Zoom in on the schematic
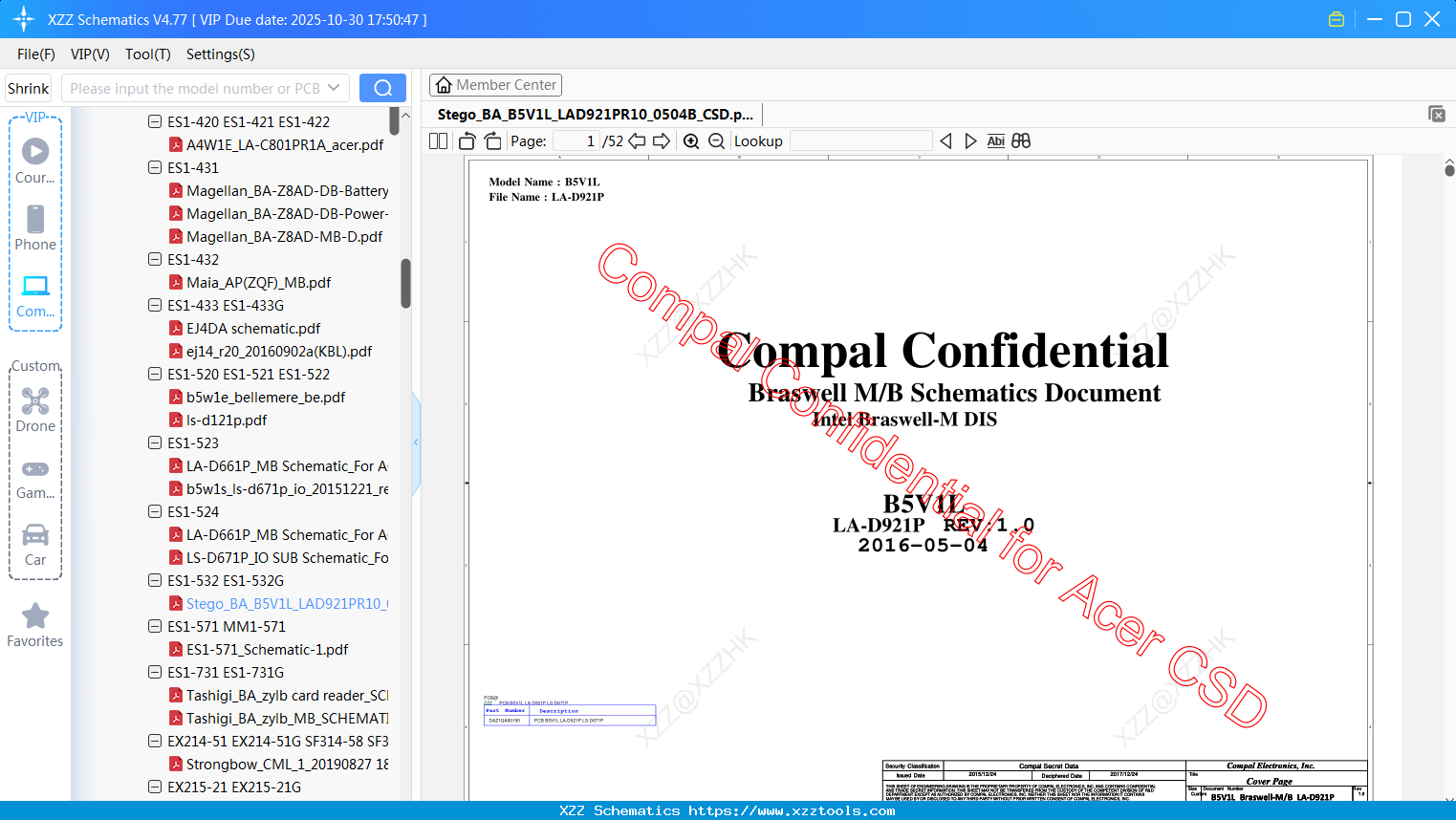 (691, 140)
